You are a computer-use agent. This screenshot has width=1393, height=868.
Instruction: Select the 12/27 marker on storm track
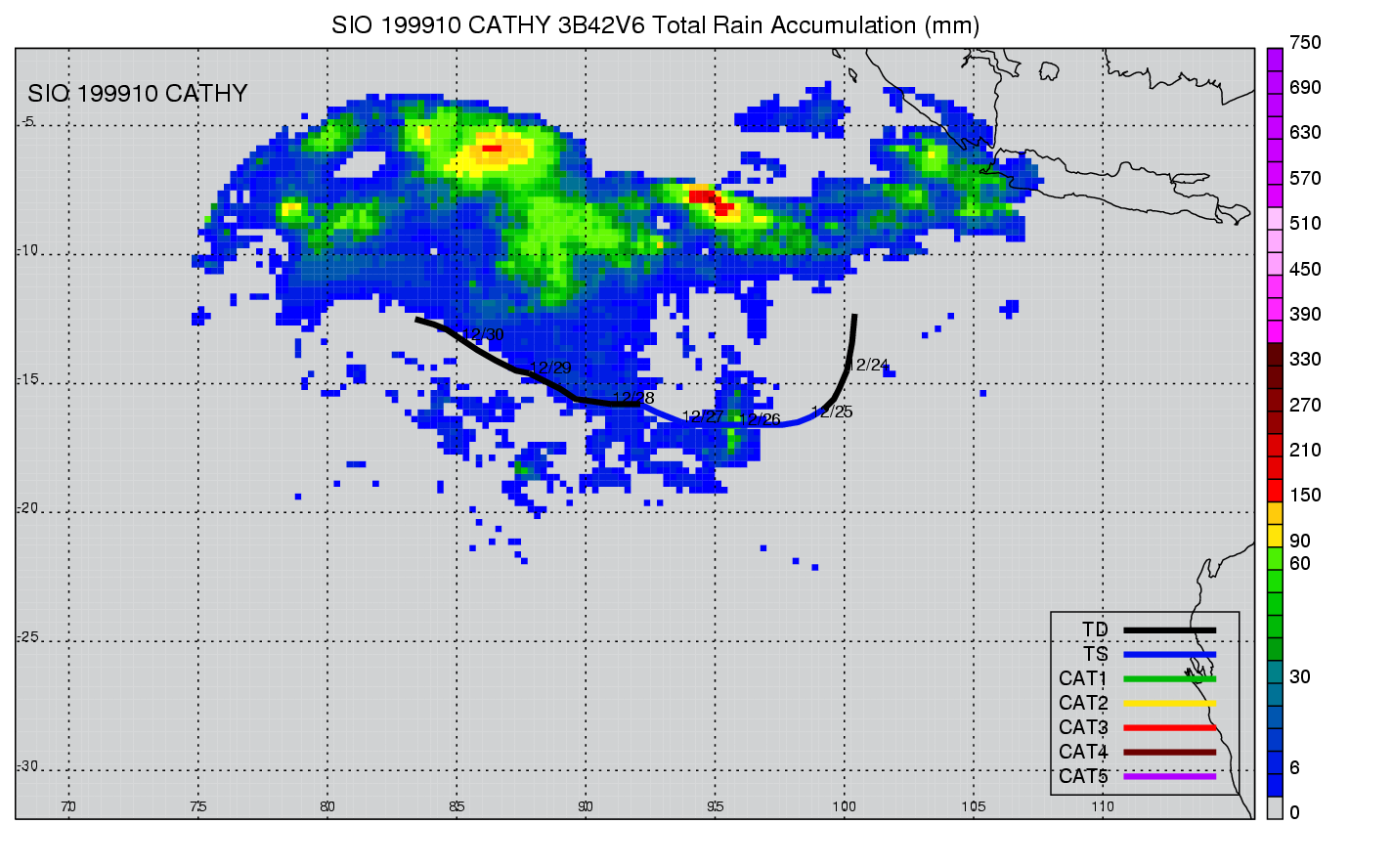(703, 417)
